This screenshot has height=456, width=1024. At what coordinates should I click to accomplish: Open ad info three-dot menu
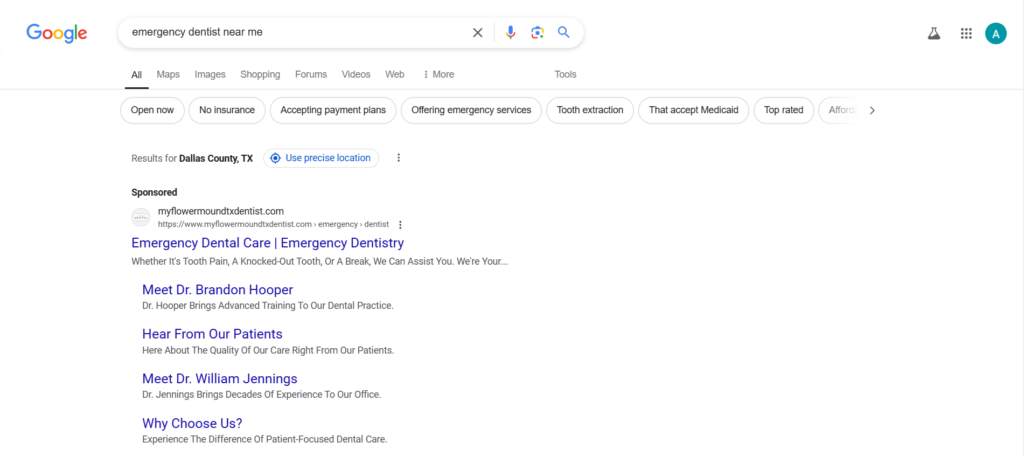tap(400, 225)
